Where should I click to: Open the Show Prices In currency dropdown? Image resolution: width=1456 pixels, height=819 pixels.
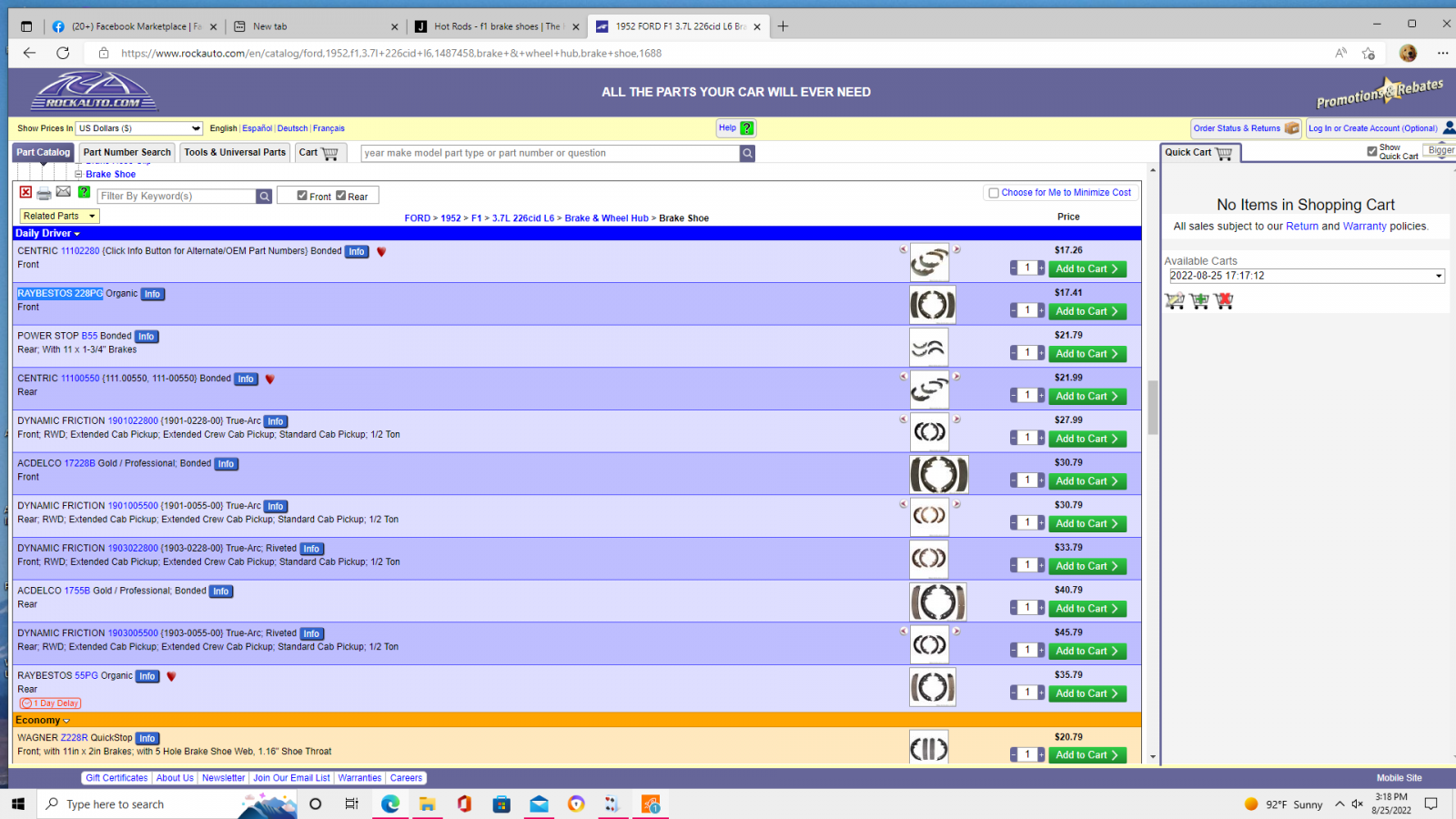(139, 128)
